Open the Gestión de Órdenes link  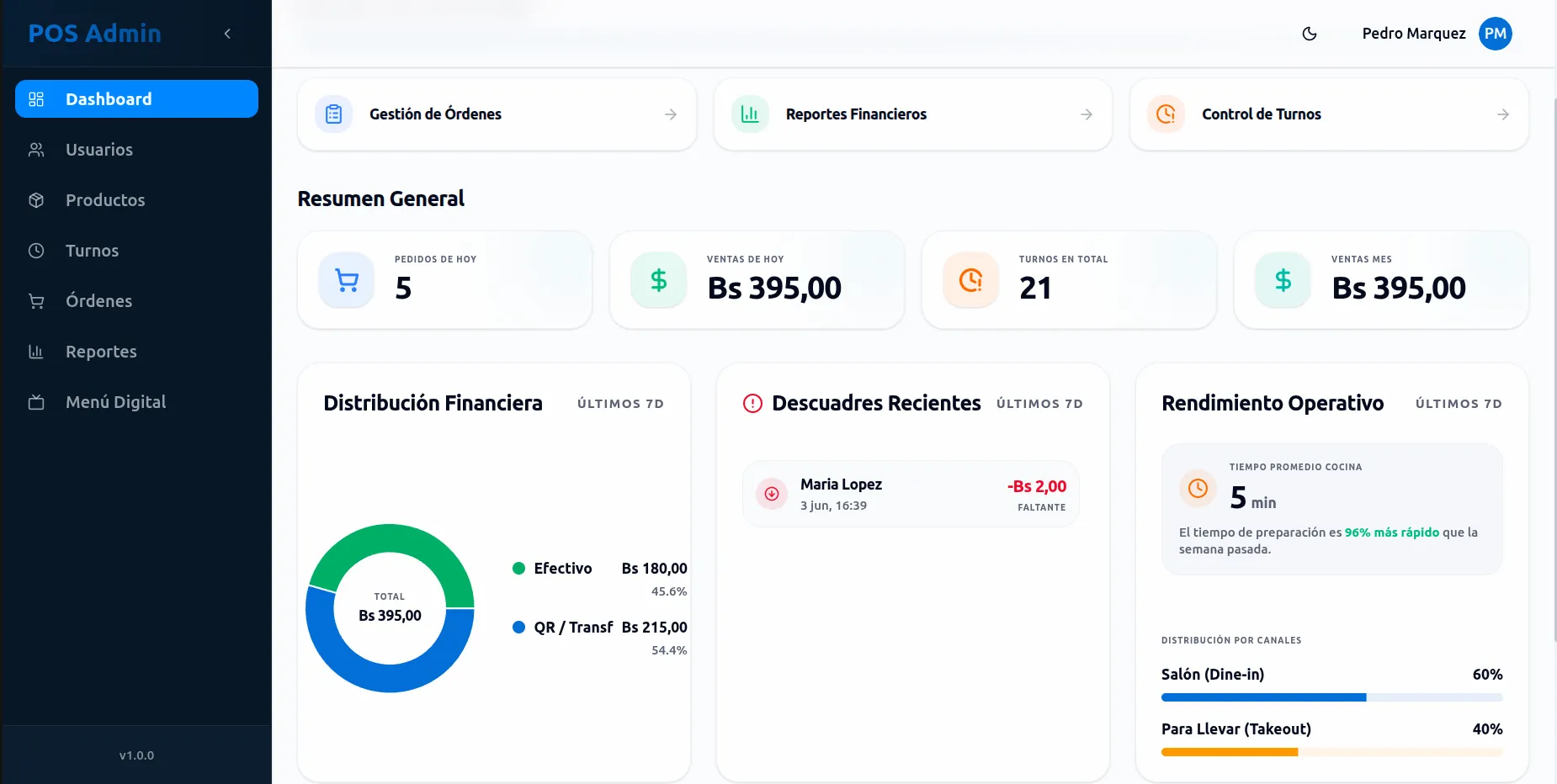(497, 114)
